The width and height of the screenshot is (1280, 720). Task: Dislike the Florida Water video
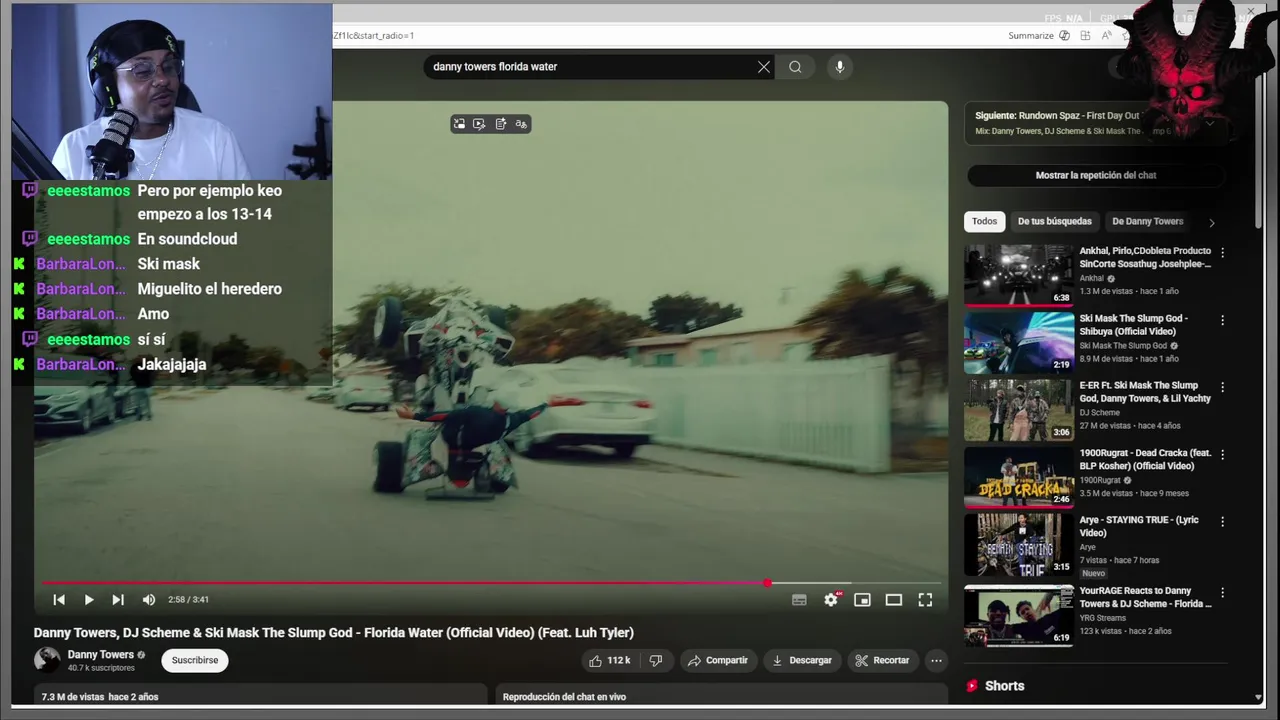[656, 660]
